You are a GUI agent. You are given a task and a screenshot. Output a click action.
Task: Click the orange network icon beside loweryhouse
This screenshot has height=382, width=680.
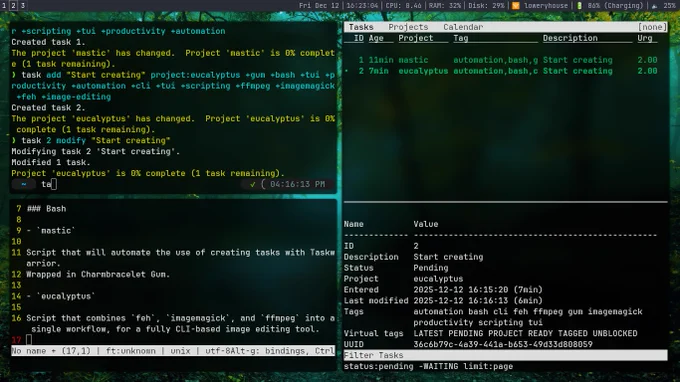point(516,6)
